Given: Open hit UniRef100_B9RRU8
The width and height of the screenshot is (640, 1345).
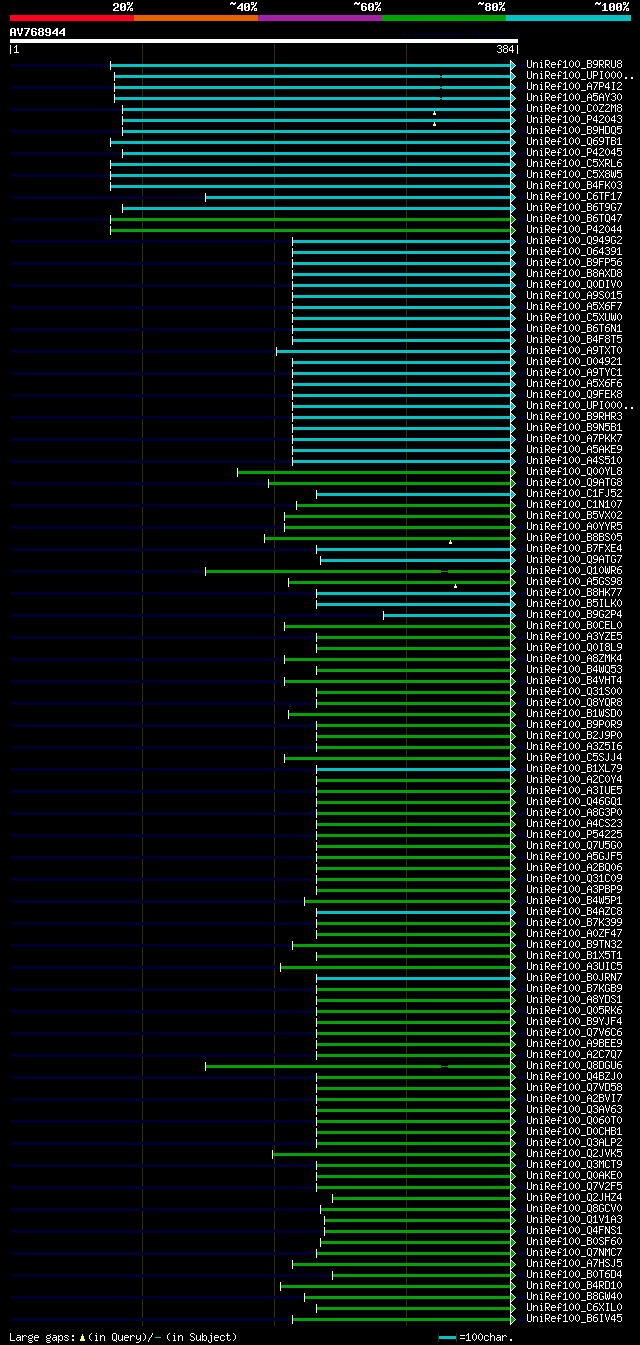Looking at the screenshot, I should [574, 65].
